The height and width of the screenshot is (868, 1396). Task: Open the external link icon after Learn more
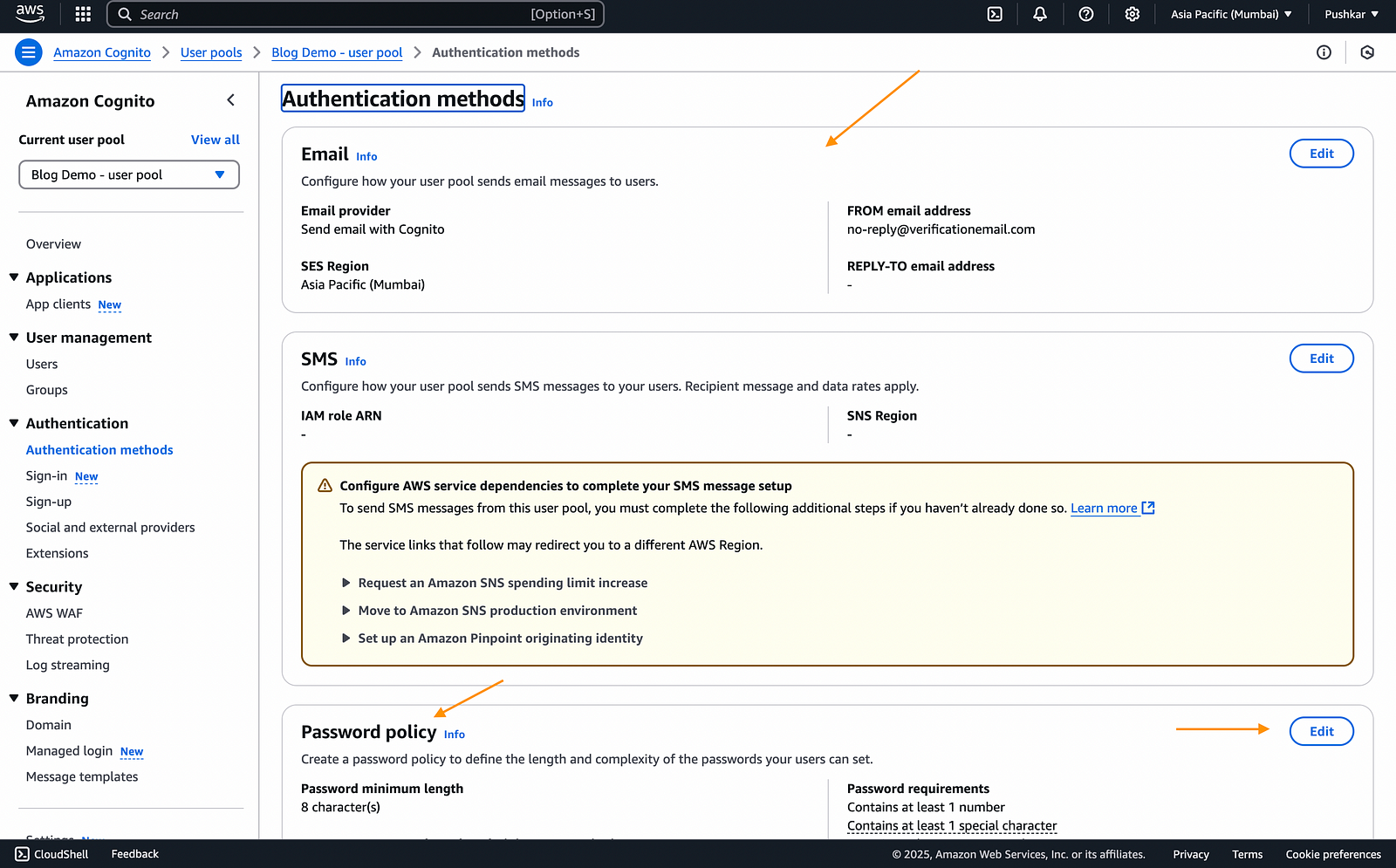point(1148,508)
